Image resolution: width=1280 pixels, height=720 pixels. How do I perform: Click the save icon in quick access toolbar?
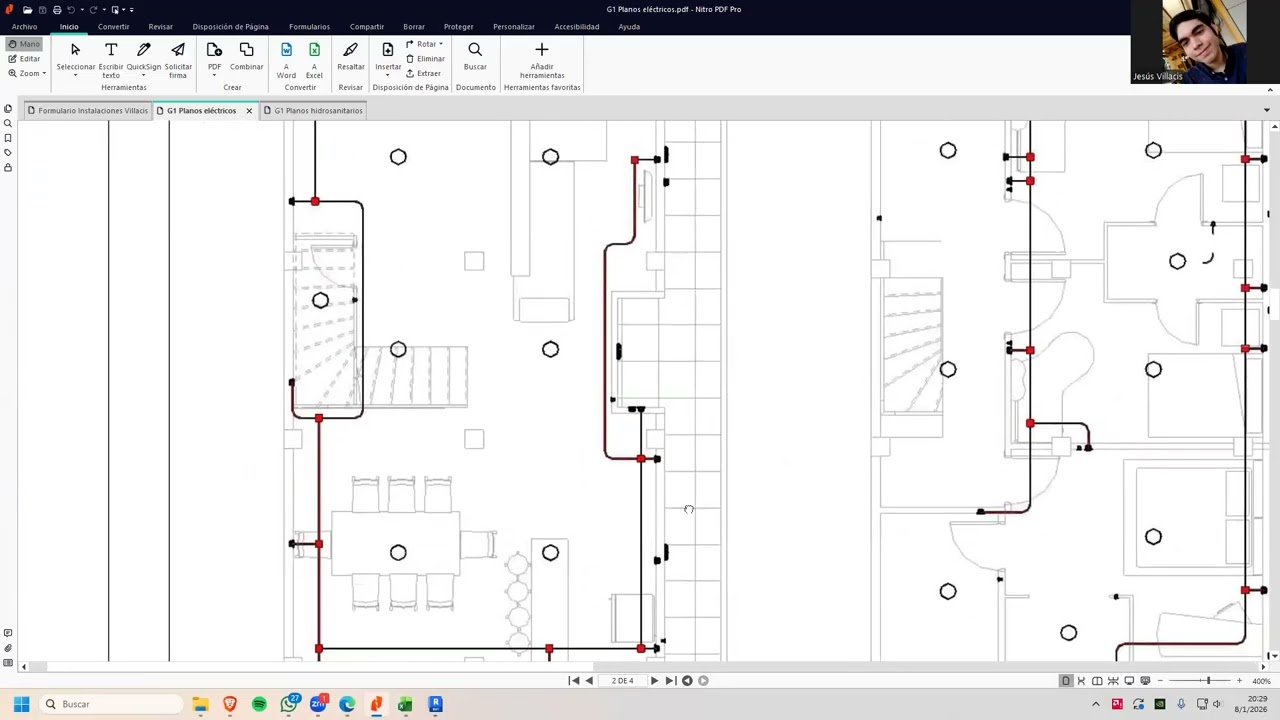pos(42,9)
